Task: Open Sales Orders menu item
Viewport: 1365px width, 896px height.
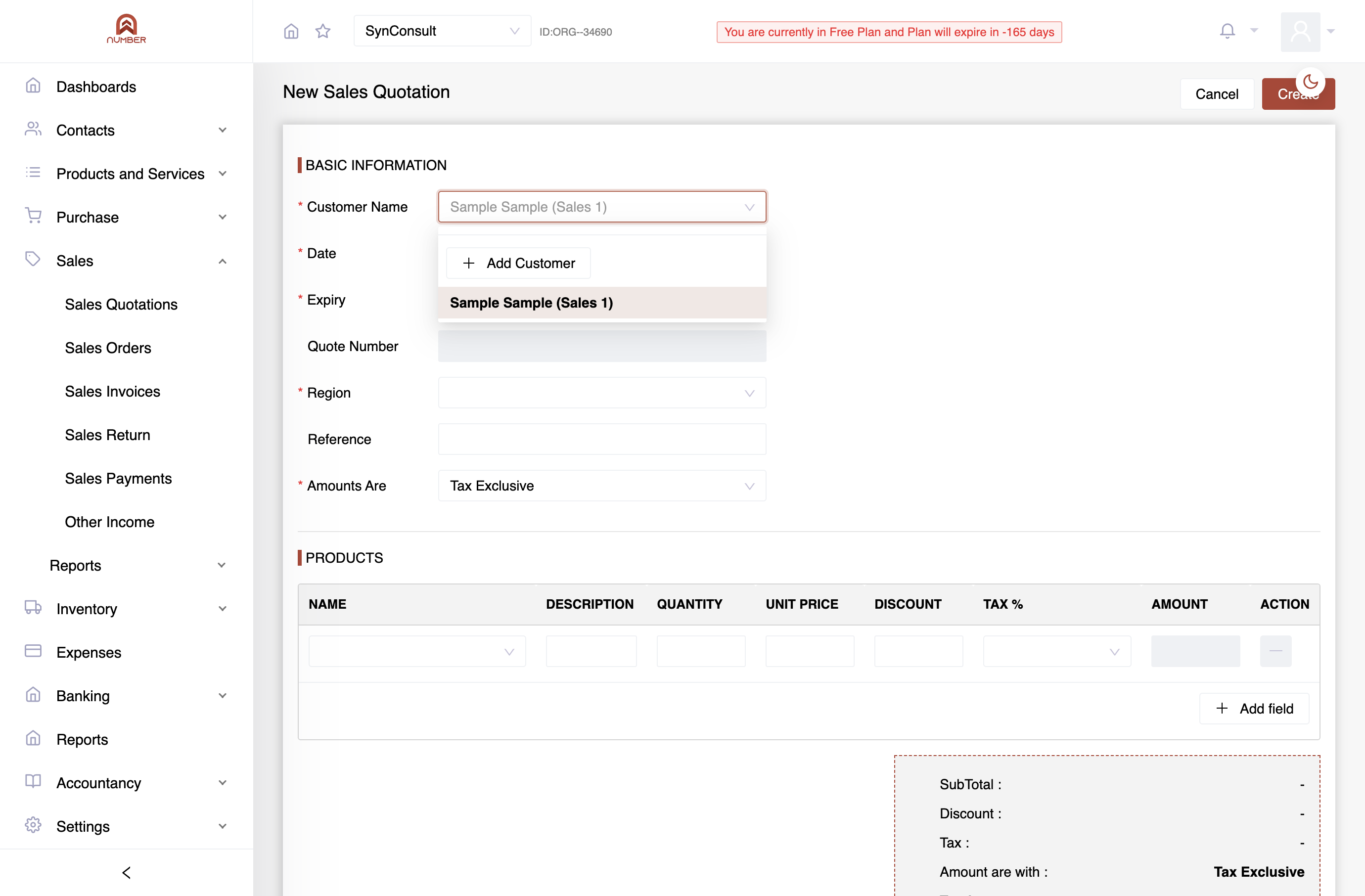Action: [108, 348]
